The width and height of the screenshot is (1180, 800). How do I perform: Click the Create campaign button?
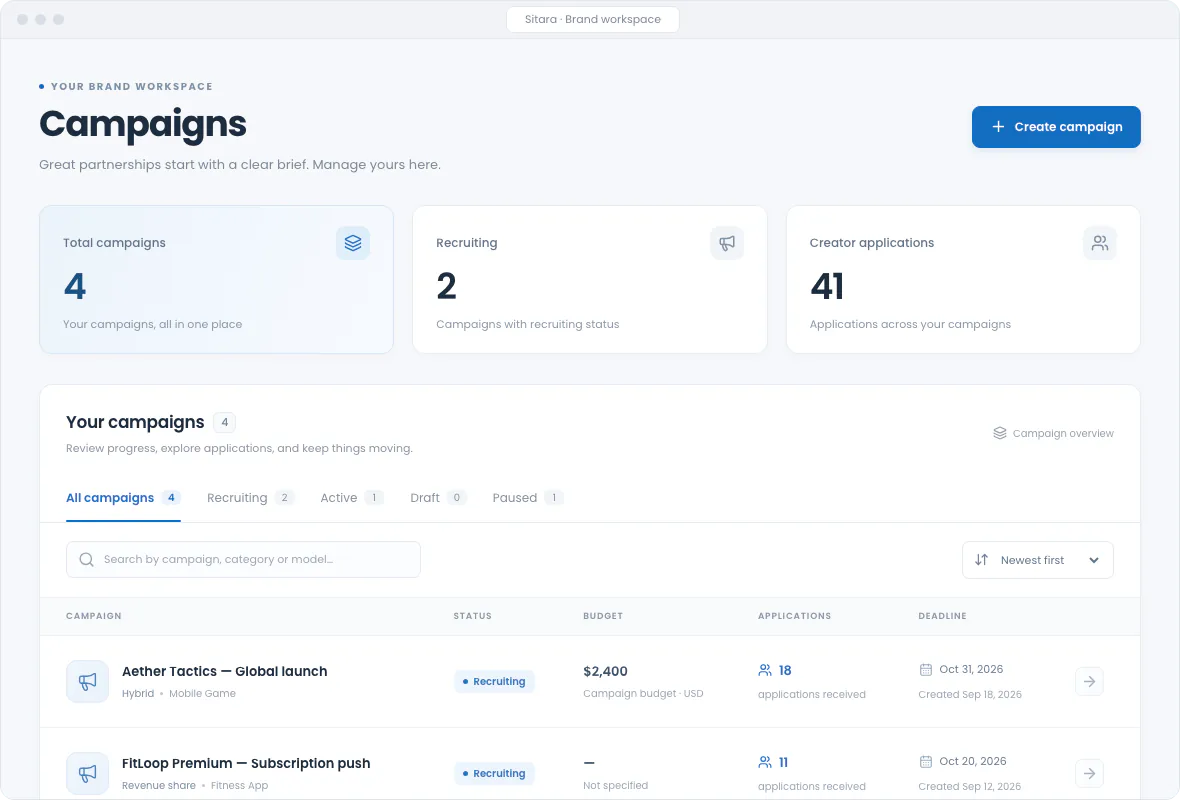click(x=1056, y=126)
